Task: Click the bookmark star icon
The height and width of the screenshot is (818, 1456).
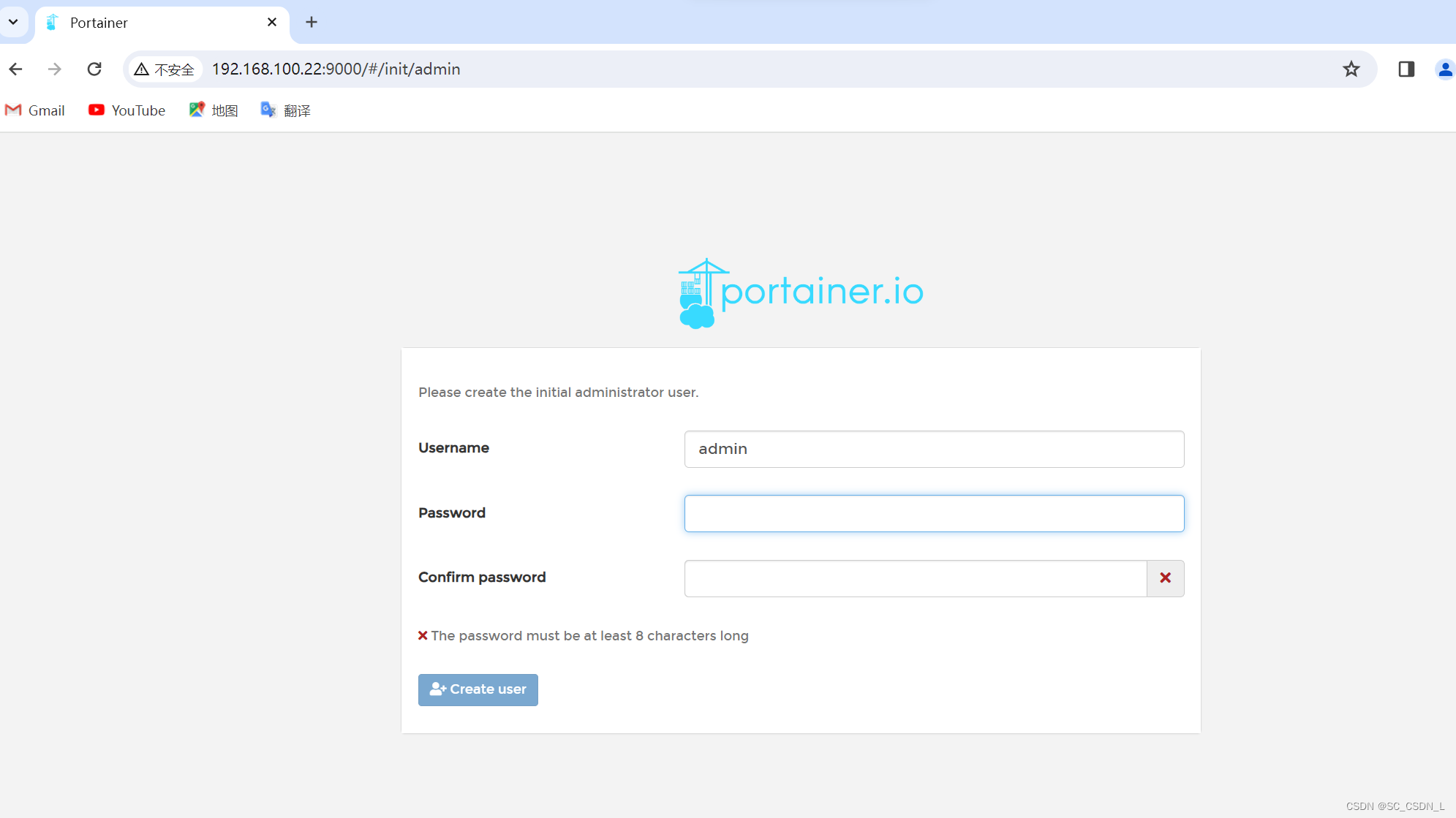Action: pos(1351,69)
